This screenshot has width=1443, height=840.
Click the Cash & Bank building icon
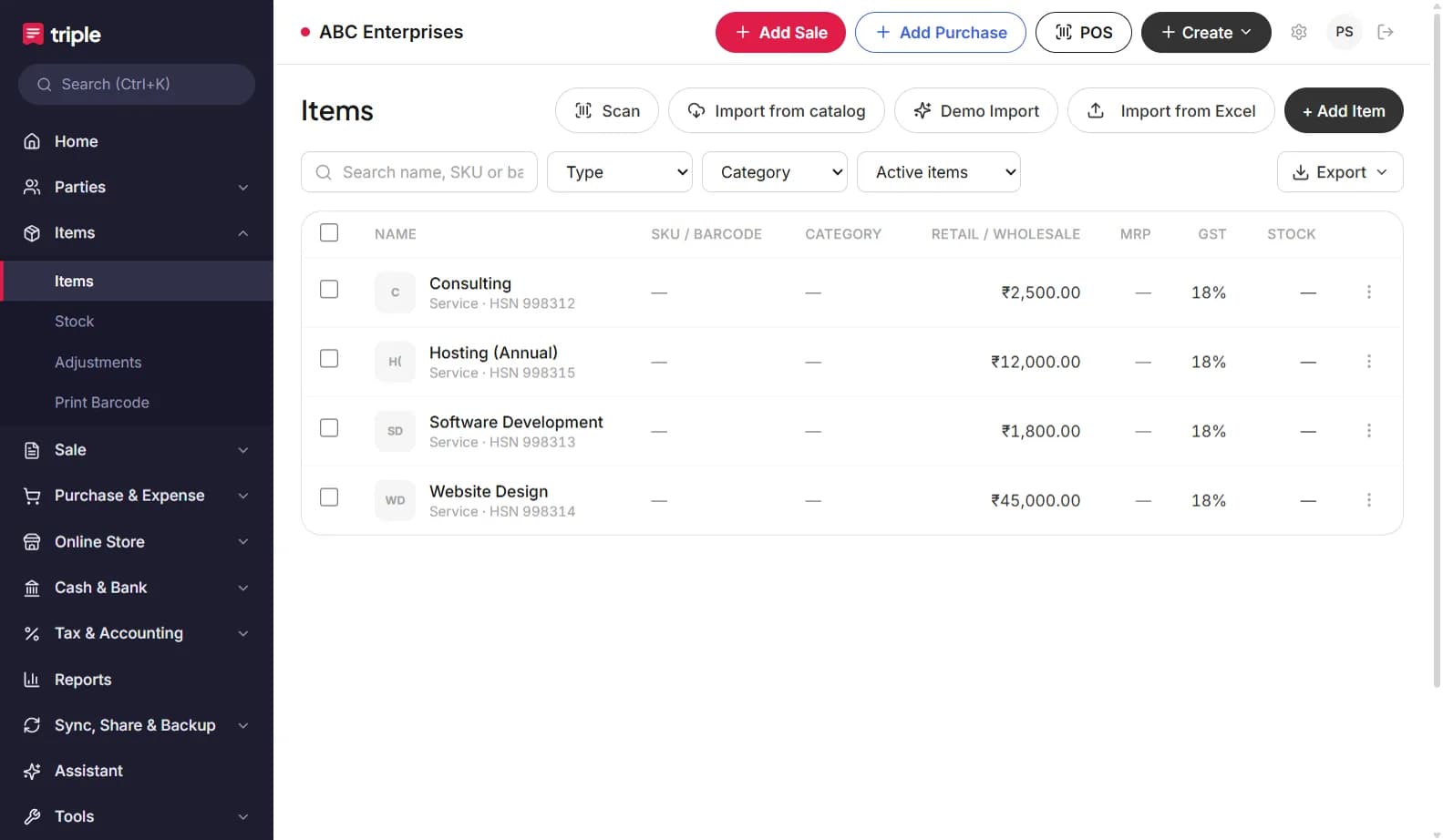[x=32, y=588]
